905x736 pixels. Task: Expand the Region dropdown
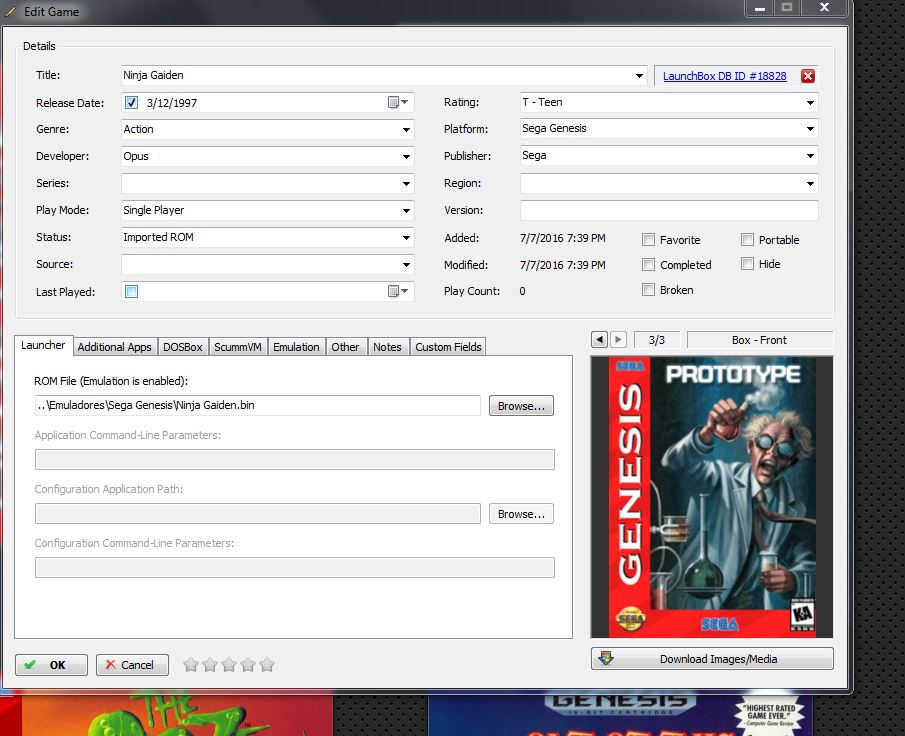810,184
